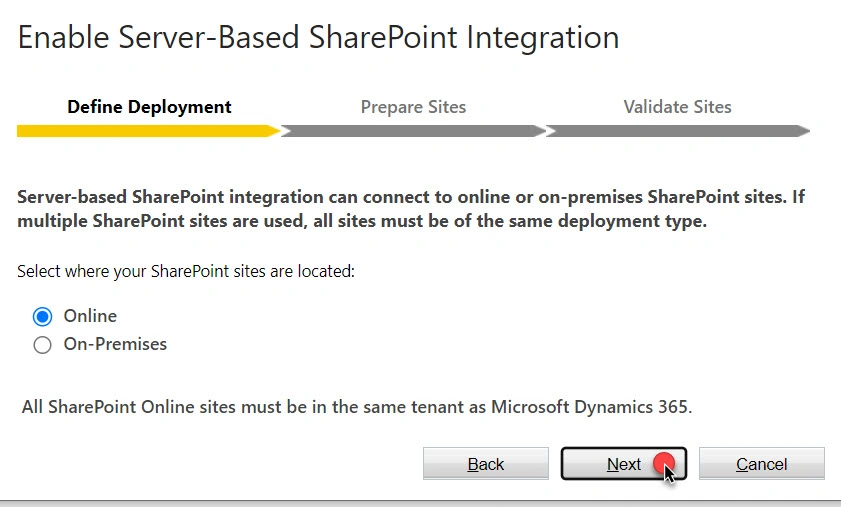Choose the On-Premises radio button

tap(42, 344)
